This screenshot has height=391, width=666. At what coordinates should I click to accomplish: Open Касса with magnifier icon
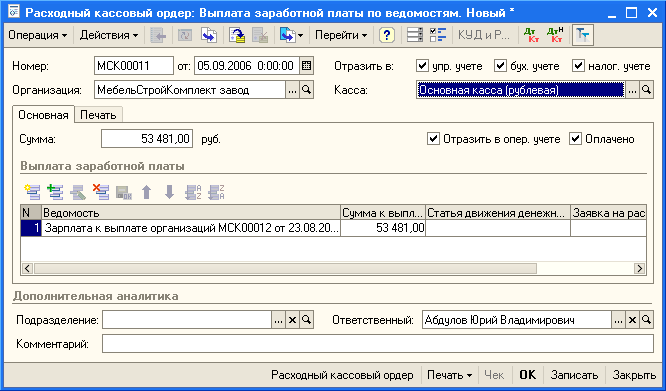pos(646,90)
